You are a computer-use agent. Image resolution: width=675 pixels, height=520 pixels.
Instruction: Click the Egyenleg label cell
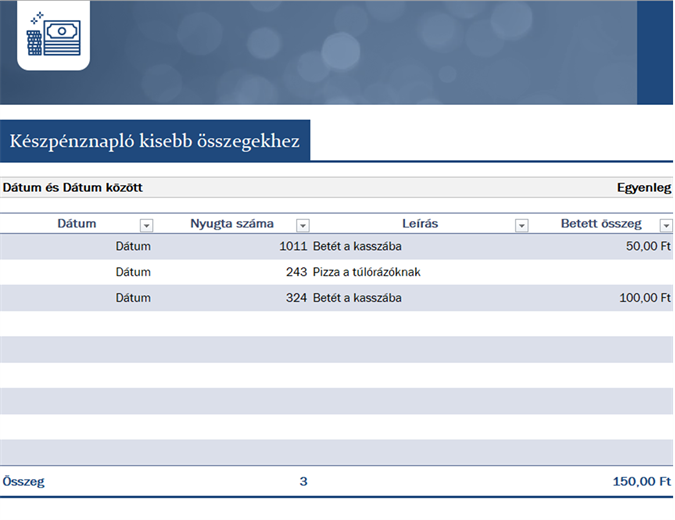pos(644,188)
